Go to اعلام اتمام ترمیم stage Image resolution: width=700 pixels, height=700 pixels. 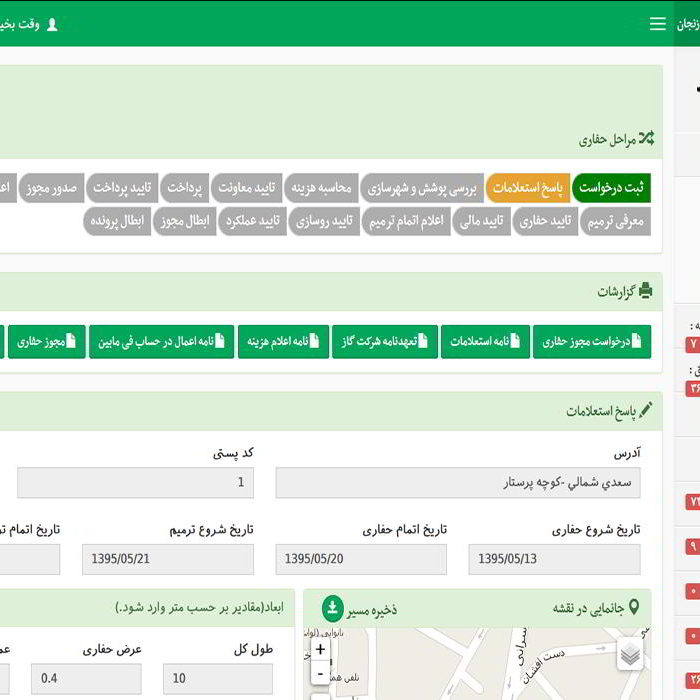tap(405, 221)
